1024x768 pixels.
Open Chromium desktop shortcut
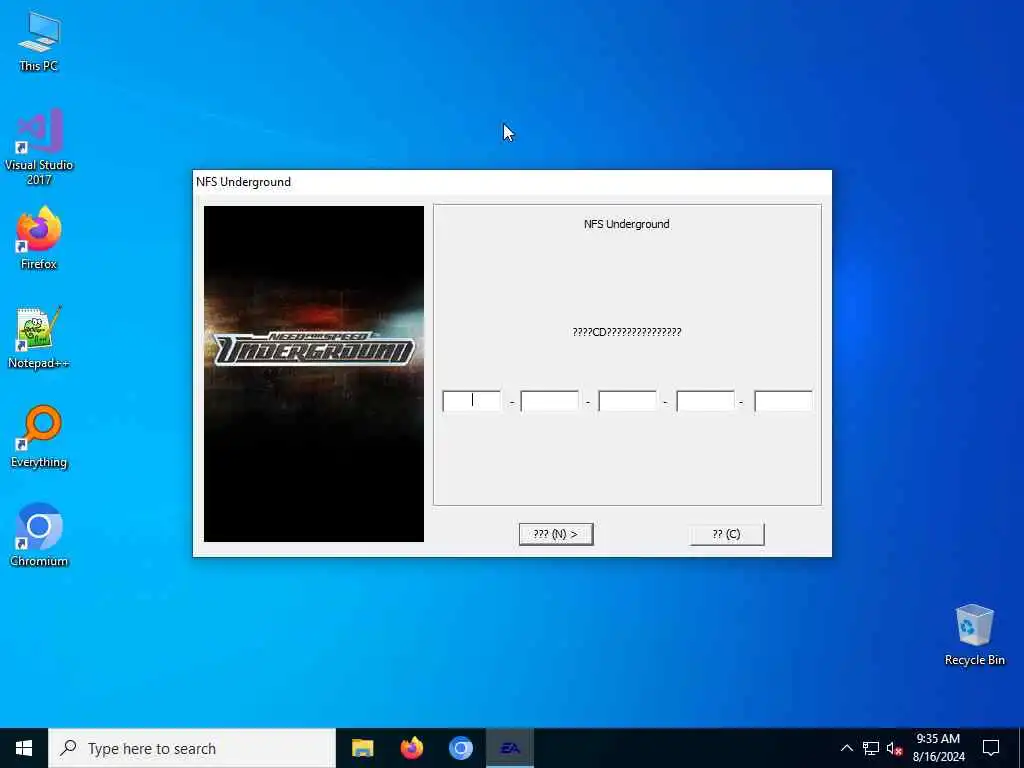(x=39, y=536)
